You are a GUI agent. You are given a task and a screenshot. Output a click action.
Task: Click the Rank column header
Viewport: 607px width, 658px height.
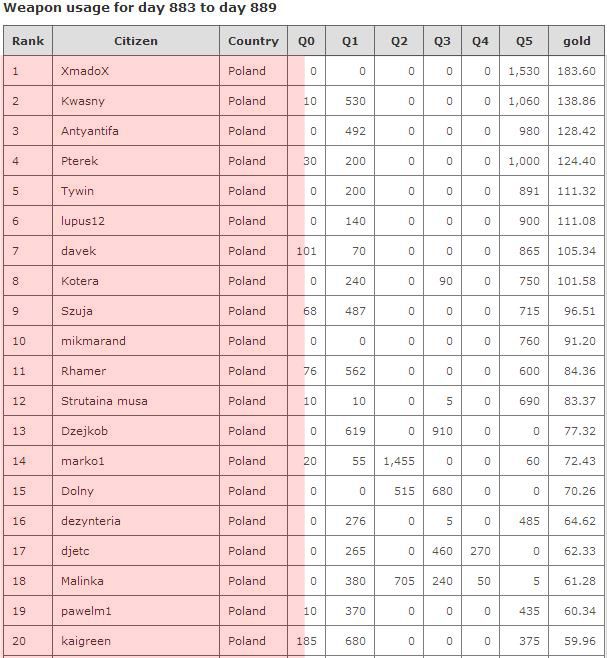28,41
